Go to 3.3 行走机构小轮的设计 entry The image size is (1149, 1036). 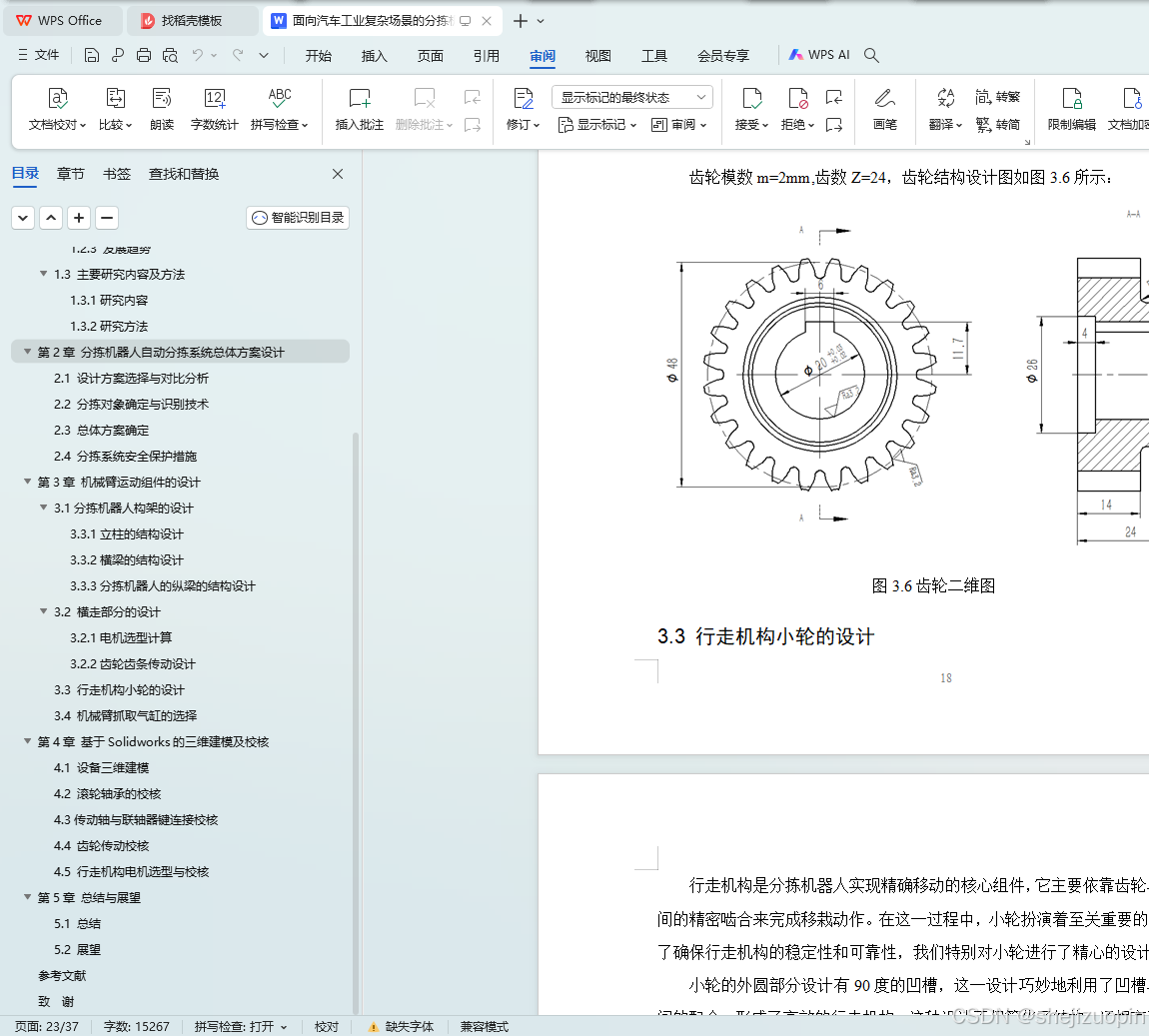pyautogui.click(x=120, y=689)
